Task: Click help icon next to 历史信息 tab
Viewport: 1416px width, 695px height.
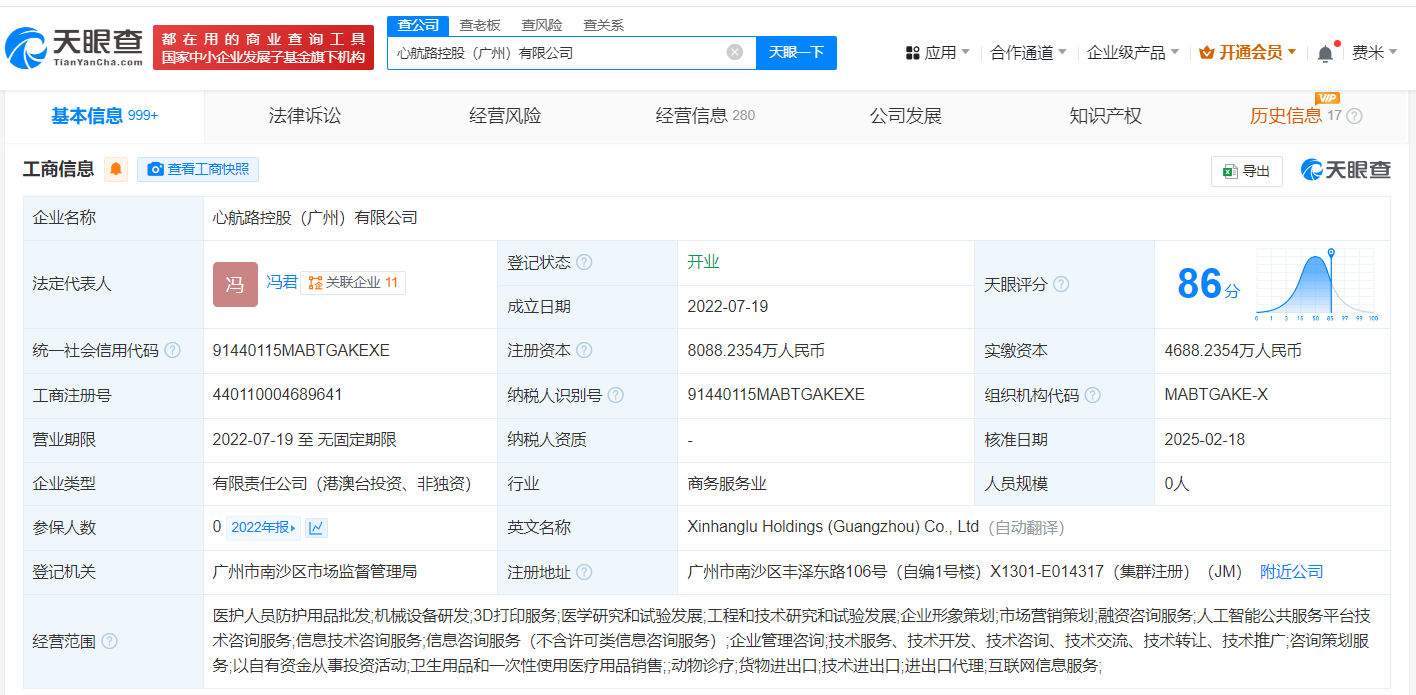Action: [x=1355, y=116]
